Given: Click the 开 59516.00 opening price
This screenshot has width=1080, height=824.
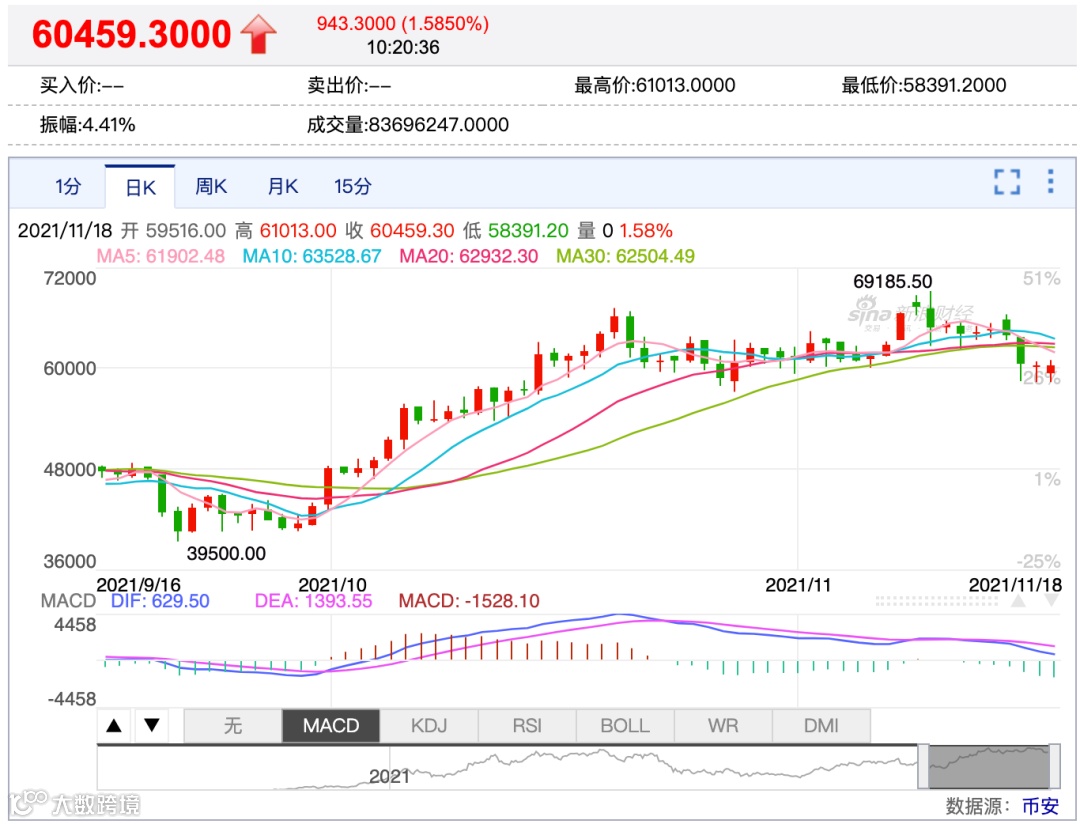Looking at the screenshot, I should (173, 231).
